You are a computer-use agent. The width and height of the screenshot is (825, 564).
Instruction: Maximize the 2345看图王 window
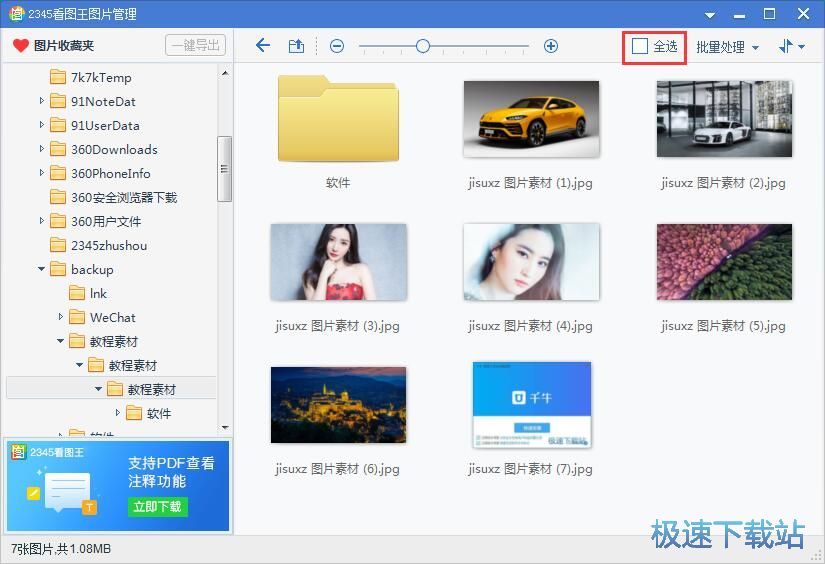click(x=769, y=14)
